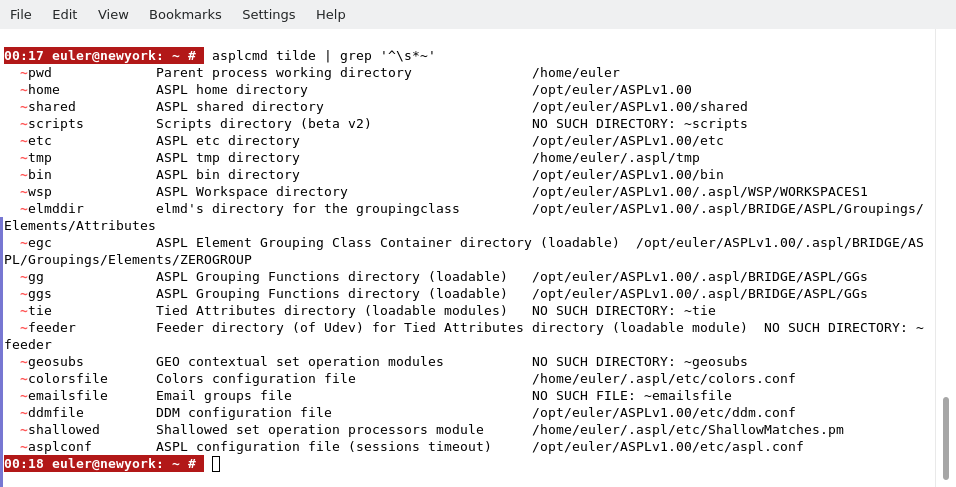
Task: Open the Bookmarks menu
Action: pos(185,14)
